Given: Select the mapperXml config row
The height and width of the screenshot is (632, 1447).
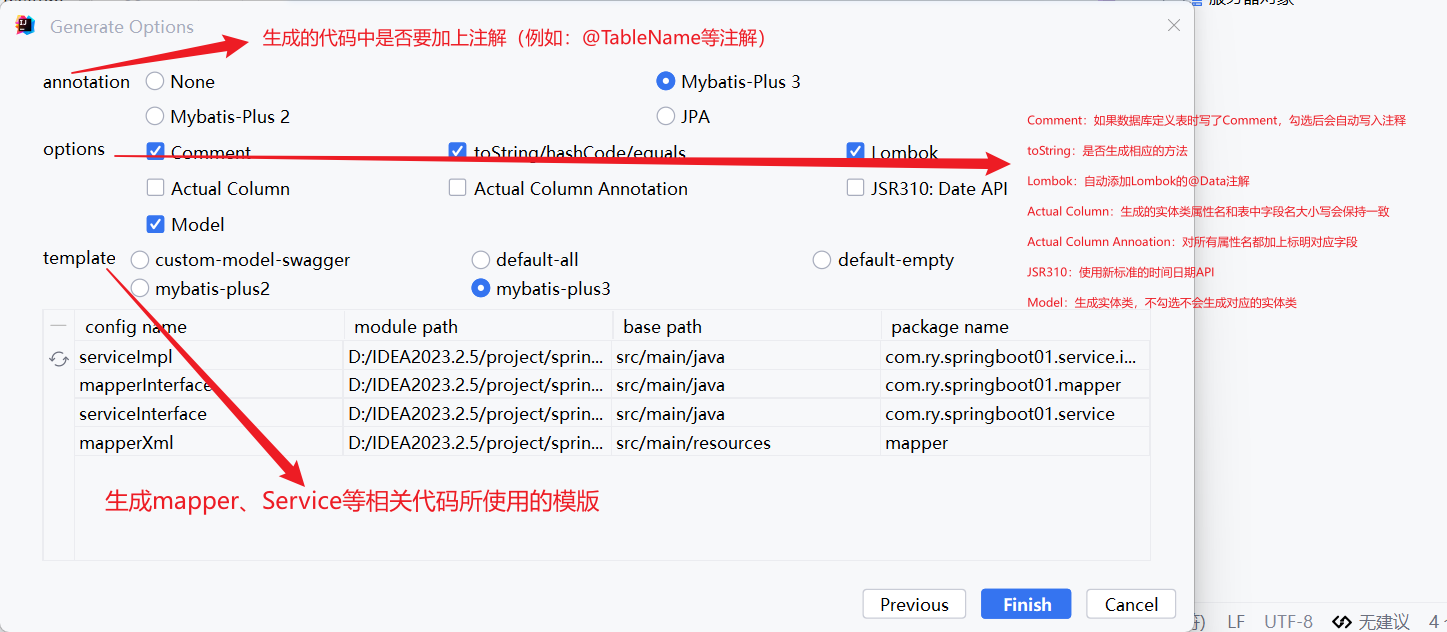Looking at the screenshot, I should pyautogui.click(x=200, y=442).
